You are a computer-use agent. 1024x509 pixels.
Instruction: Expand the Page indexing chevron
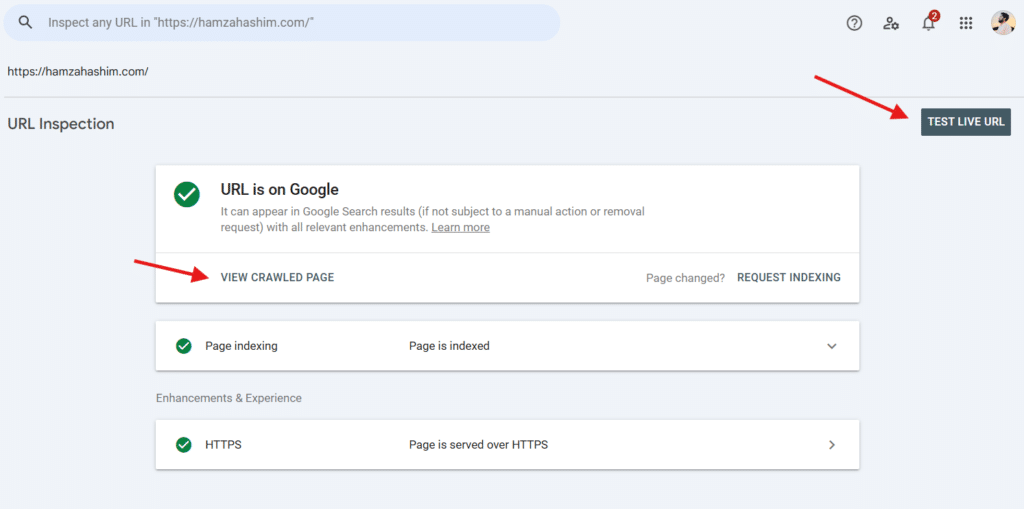[x=831, y=346]
